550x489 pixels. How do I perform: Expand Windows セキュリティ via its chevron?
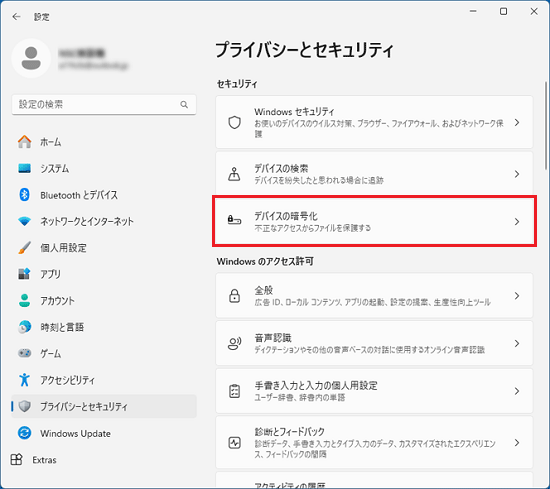tap(517, 122)
